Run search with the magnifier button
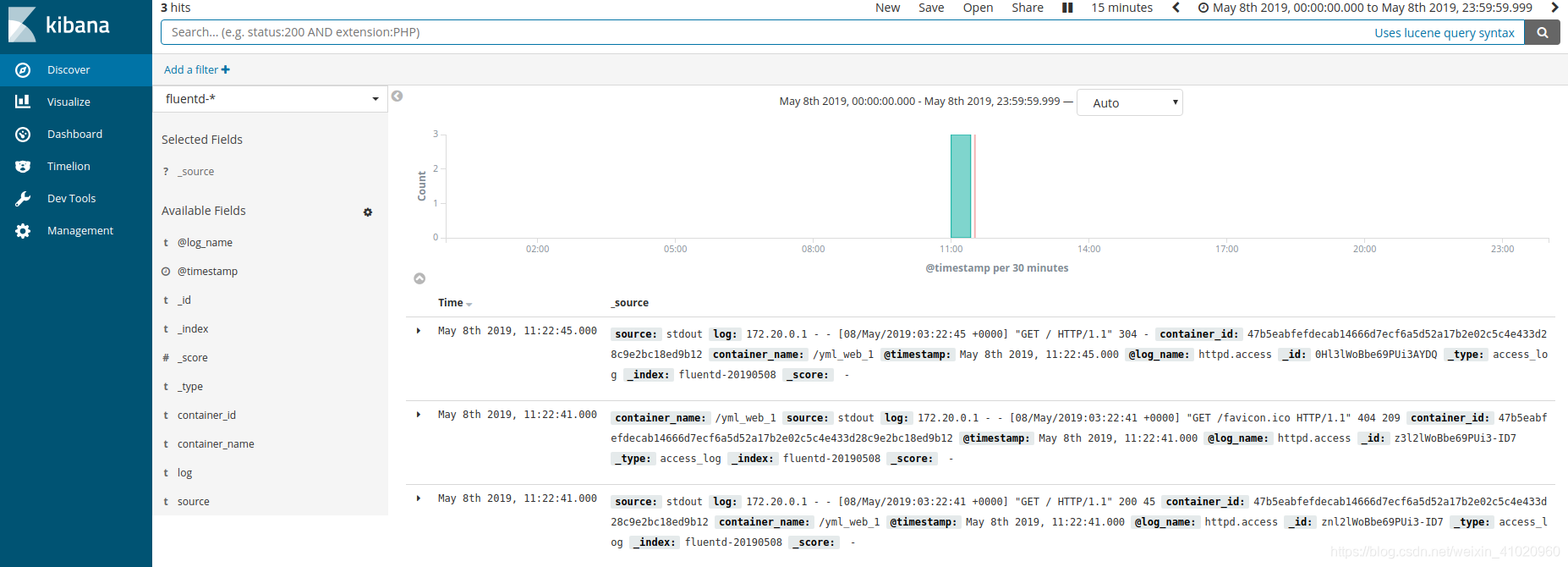Screen dimensions: 1568x567 [x=1543, y=32]
